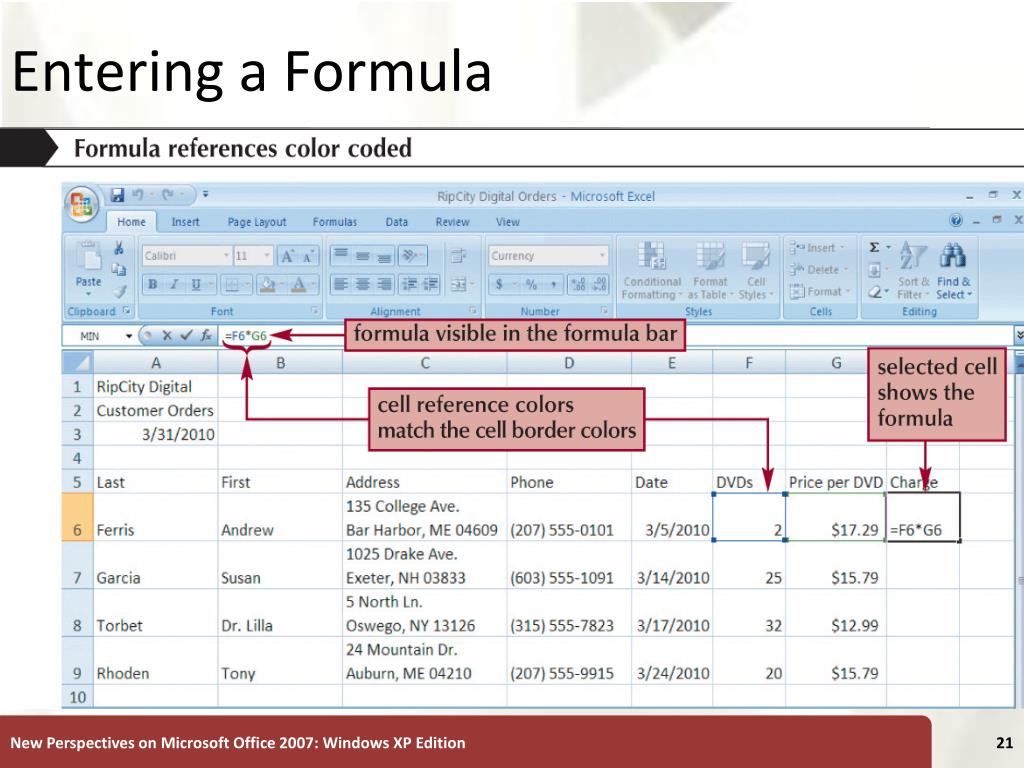Open the Orientation text rotation button
Viewport: 1024px width, 768px height.
click(411, 255)
